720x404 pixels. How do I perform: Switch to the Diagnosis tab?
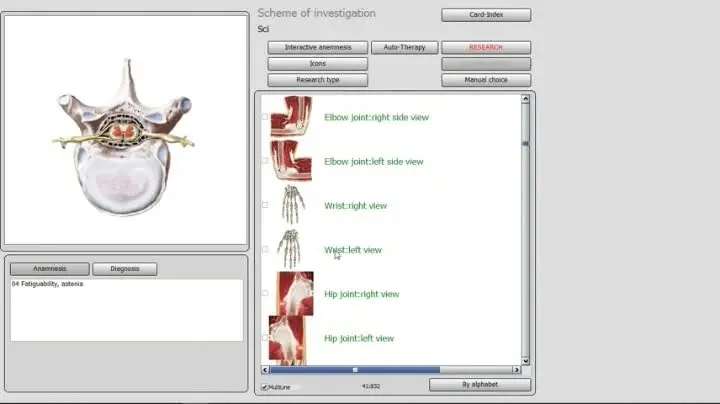tap(125, 269)
